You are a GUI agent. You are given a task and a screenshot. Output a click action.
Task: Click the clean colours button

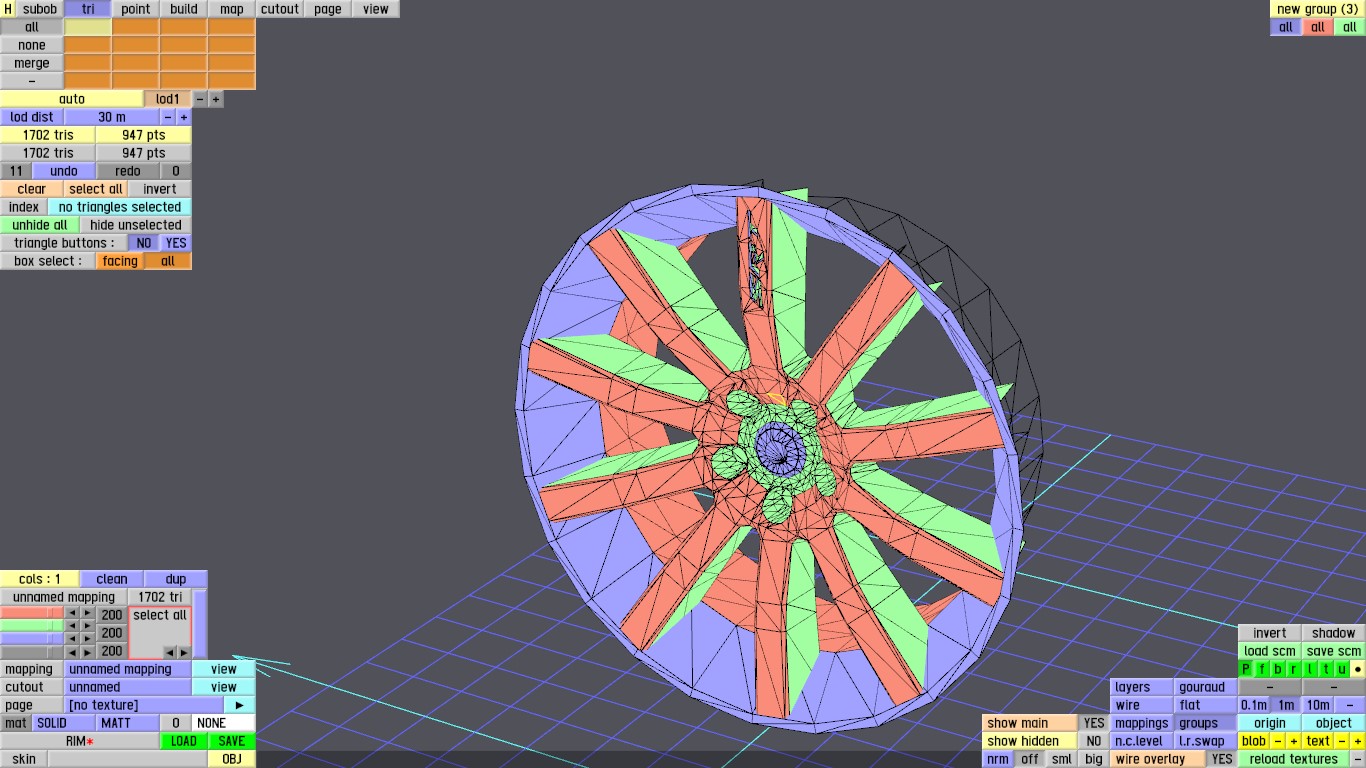pyautogui.click(x=112, y=579)
